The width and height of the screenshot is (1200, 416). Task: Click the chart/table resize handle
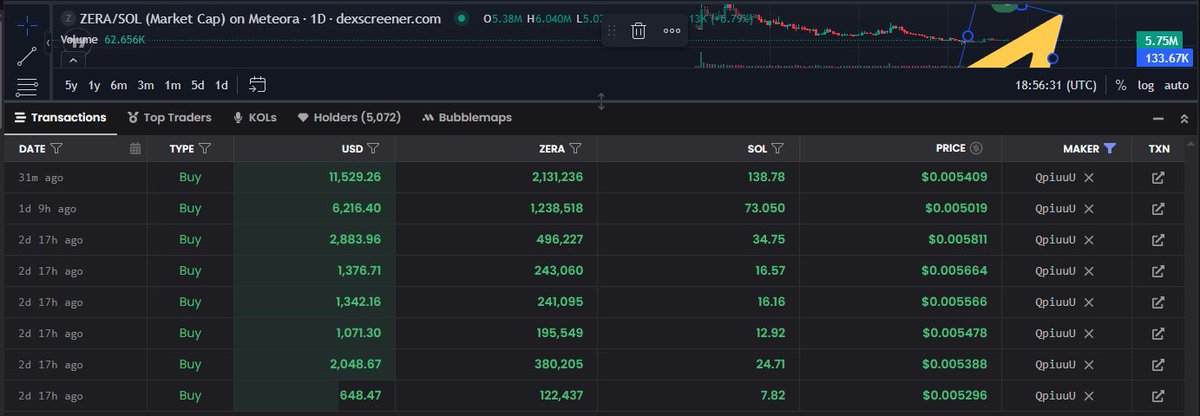pos(601,101)
